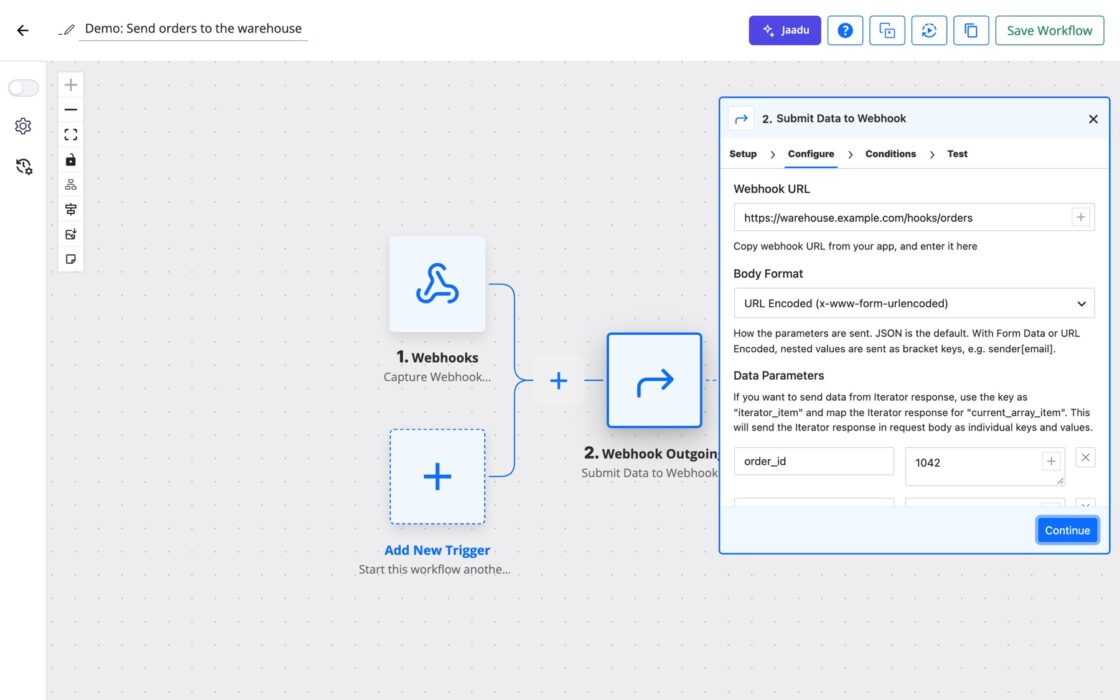Viewport: 1120px width, 700px height.
Task: Click the arrow icon in panel header
Action: coord(741,119)
